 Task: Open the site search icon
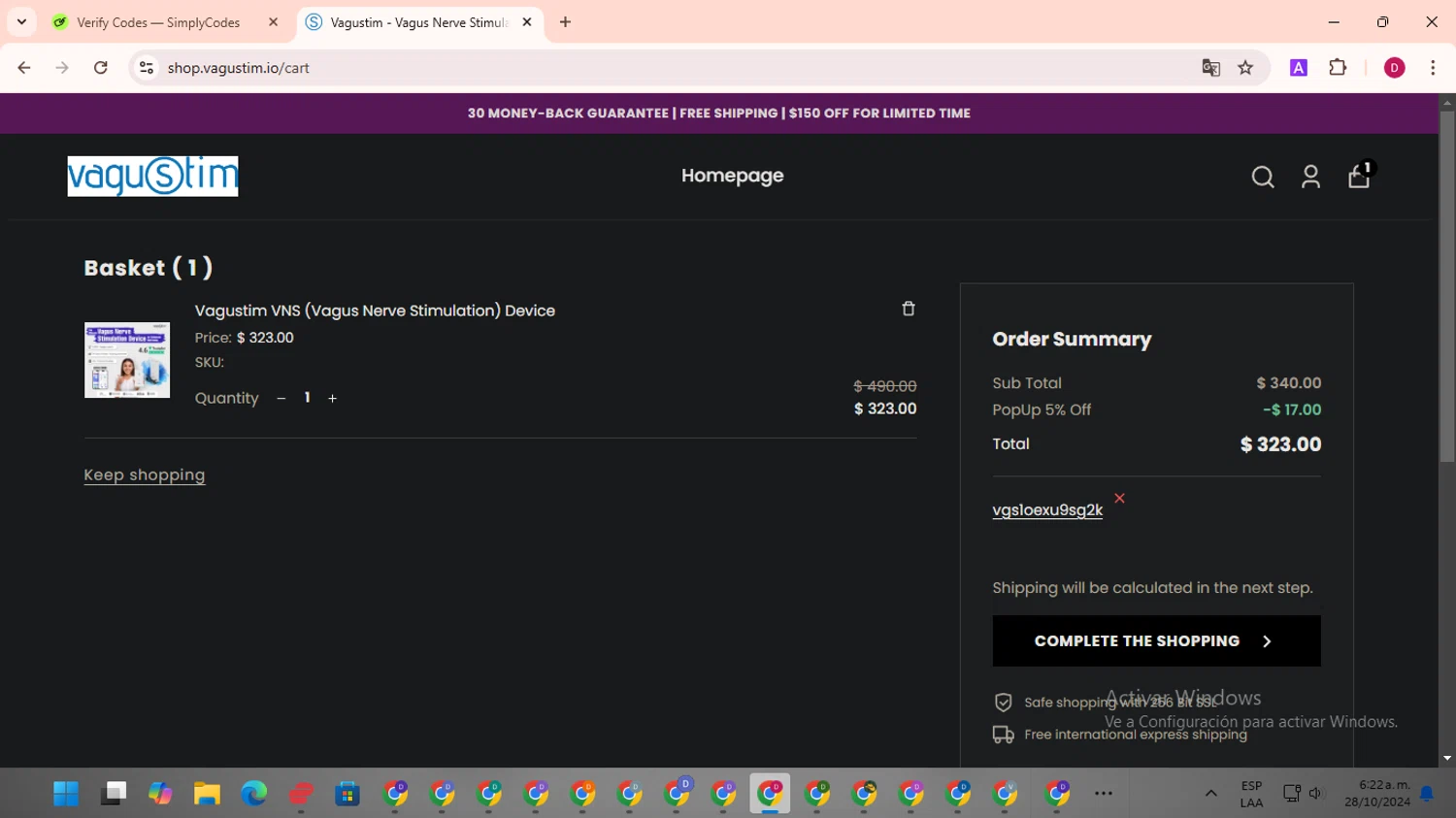(1262, 177)
